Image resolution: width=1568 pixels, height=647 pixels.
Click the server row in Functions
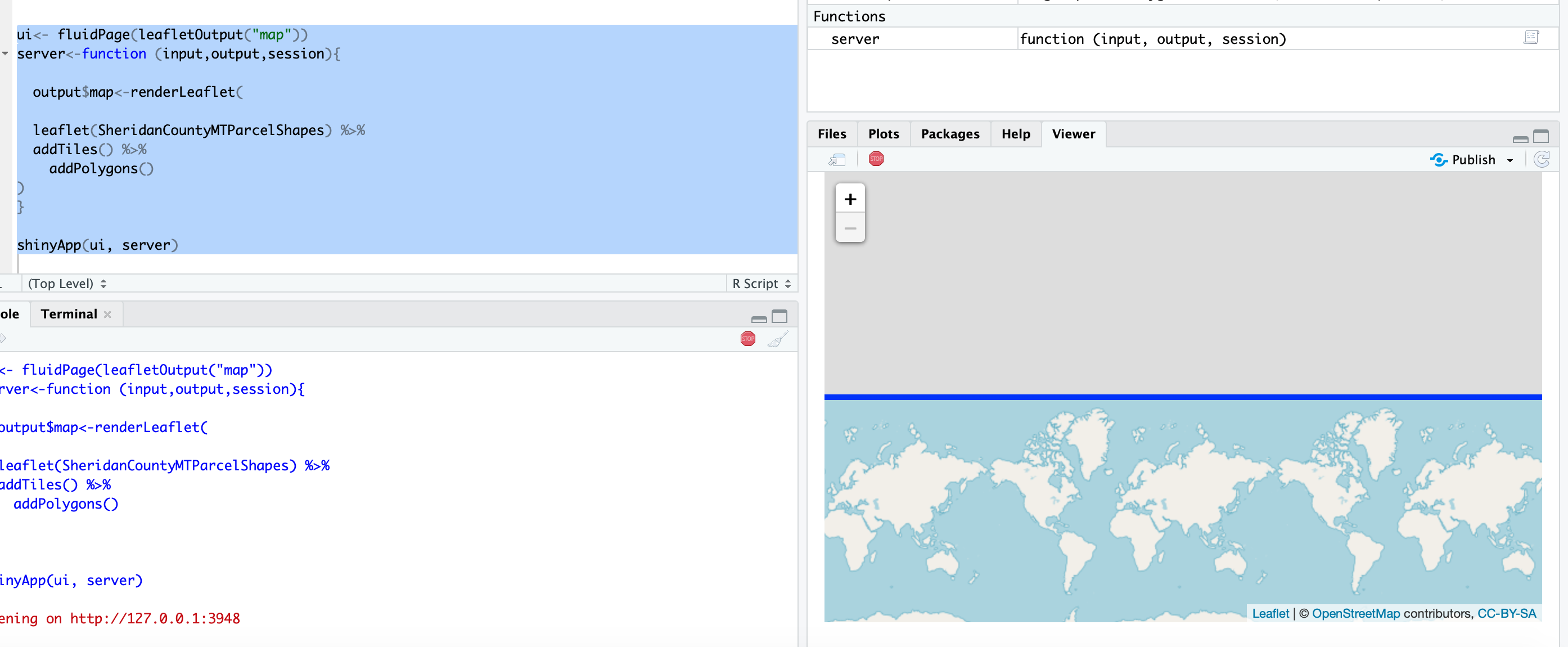coord(1182,39)
